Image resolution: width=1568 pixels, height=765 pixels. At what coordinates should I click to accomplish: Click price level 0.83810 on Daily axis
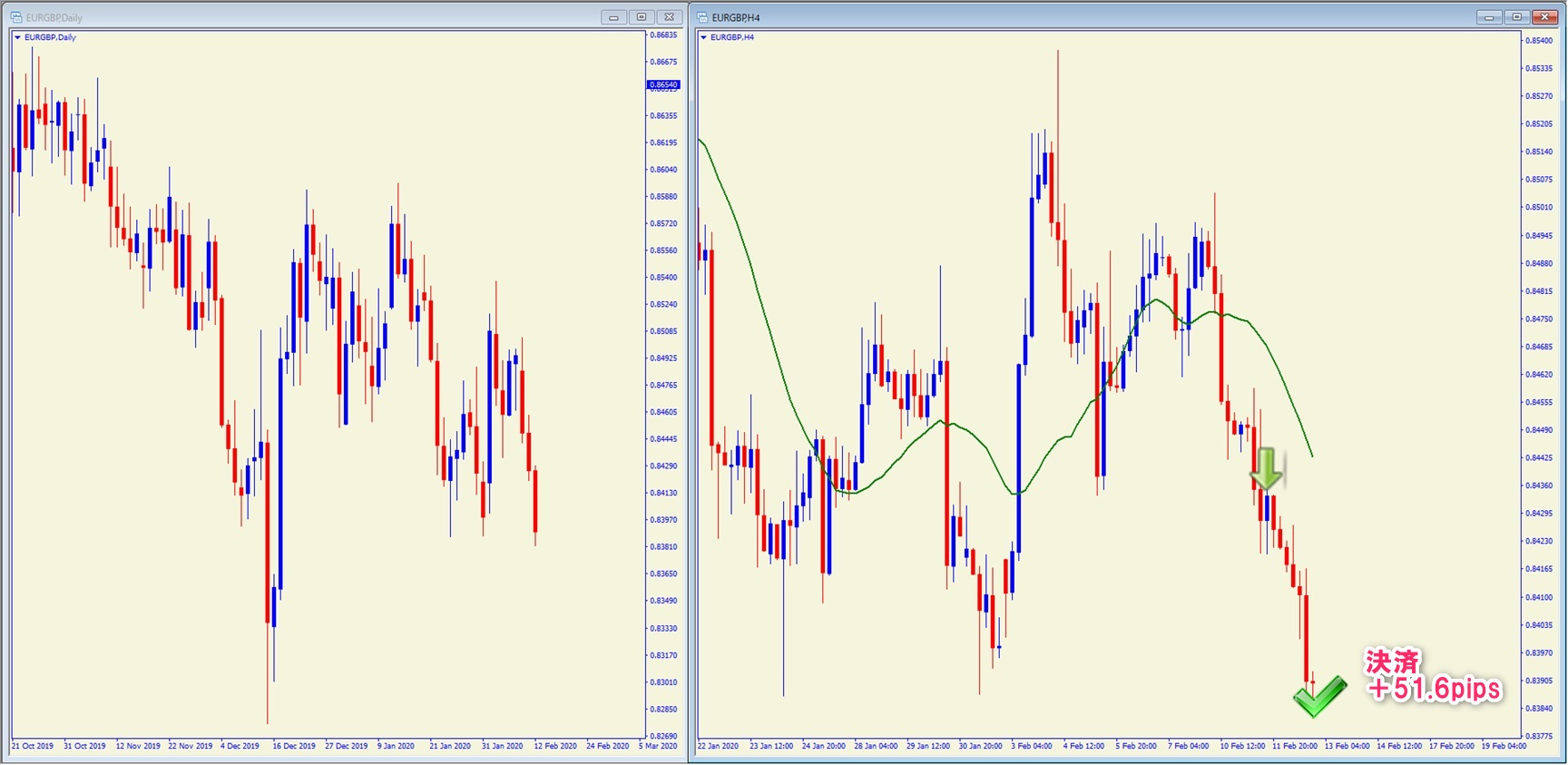click(663, 546)
